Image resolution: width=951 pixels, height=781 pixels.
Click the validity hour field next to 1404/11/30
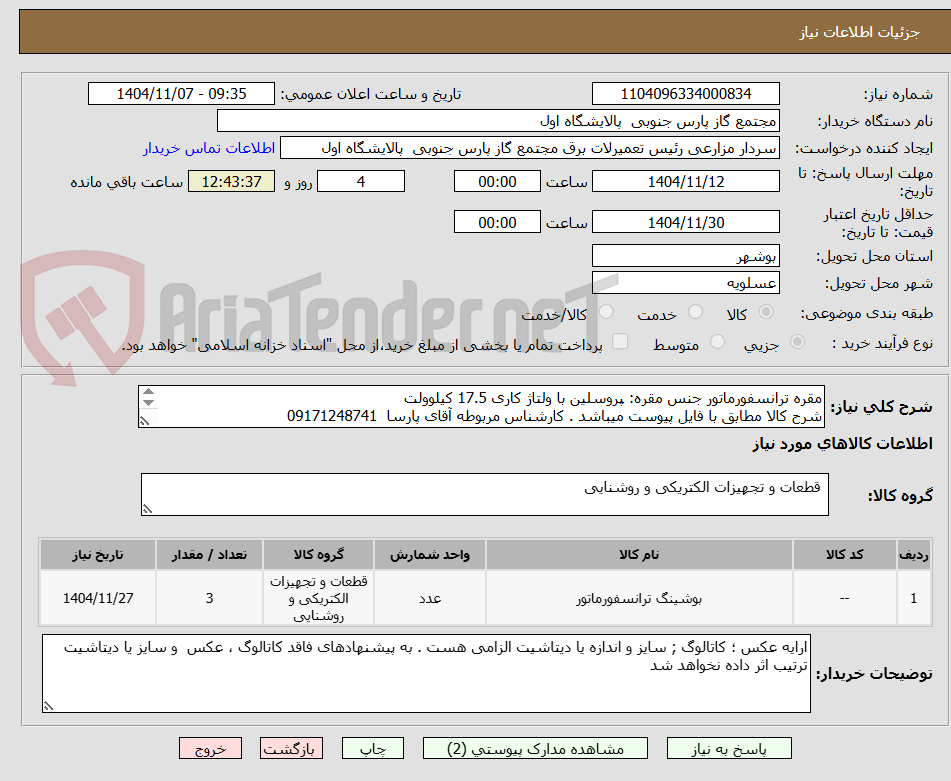[497, 222]
